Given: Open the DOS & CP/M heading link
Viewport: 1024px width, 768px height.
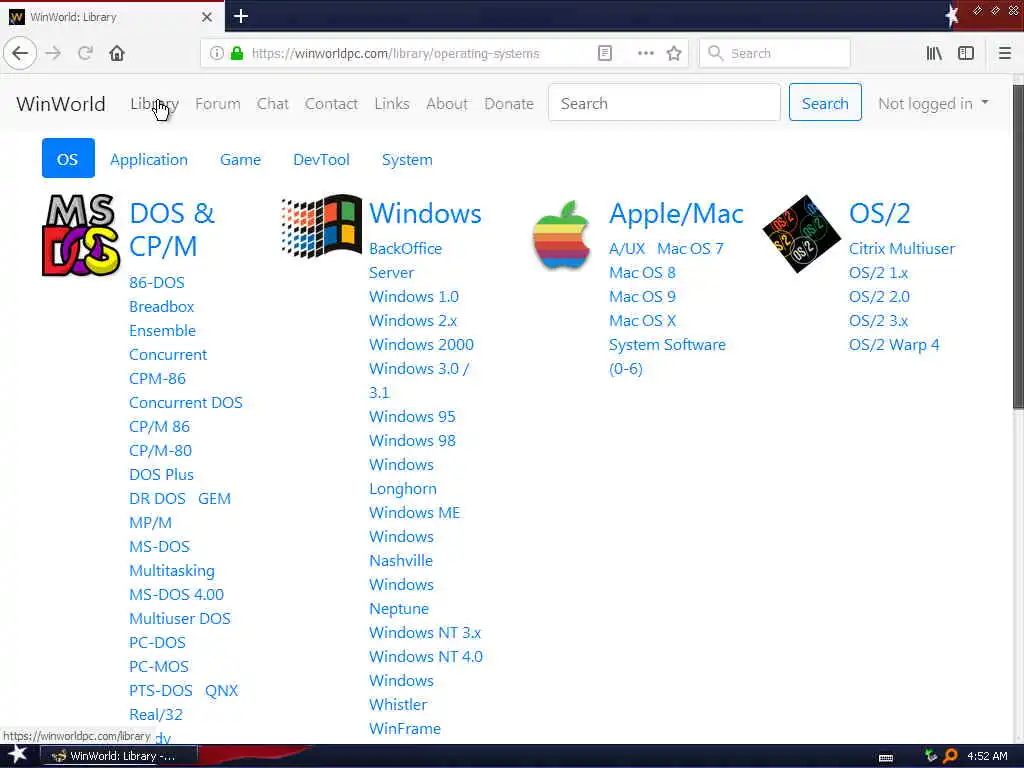Looking at the screenshot, I should pyautogui.click(x=172, y=230).
